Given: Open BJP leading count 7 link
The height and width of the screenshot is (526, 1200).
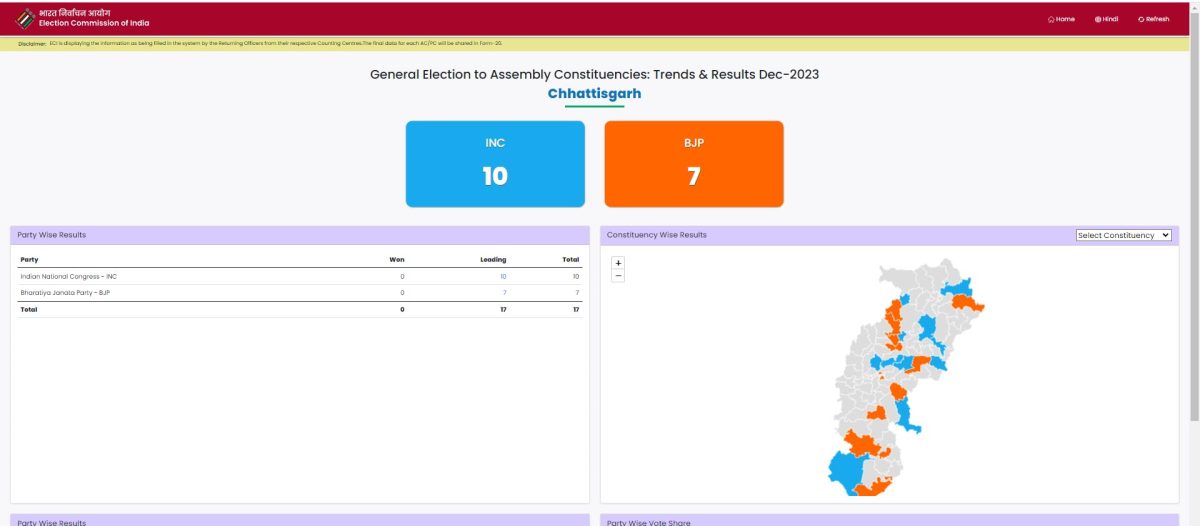Looking at the screenshot, I should [x=505, y=292].
